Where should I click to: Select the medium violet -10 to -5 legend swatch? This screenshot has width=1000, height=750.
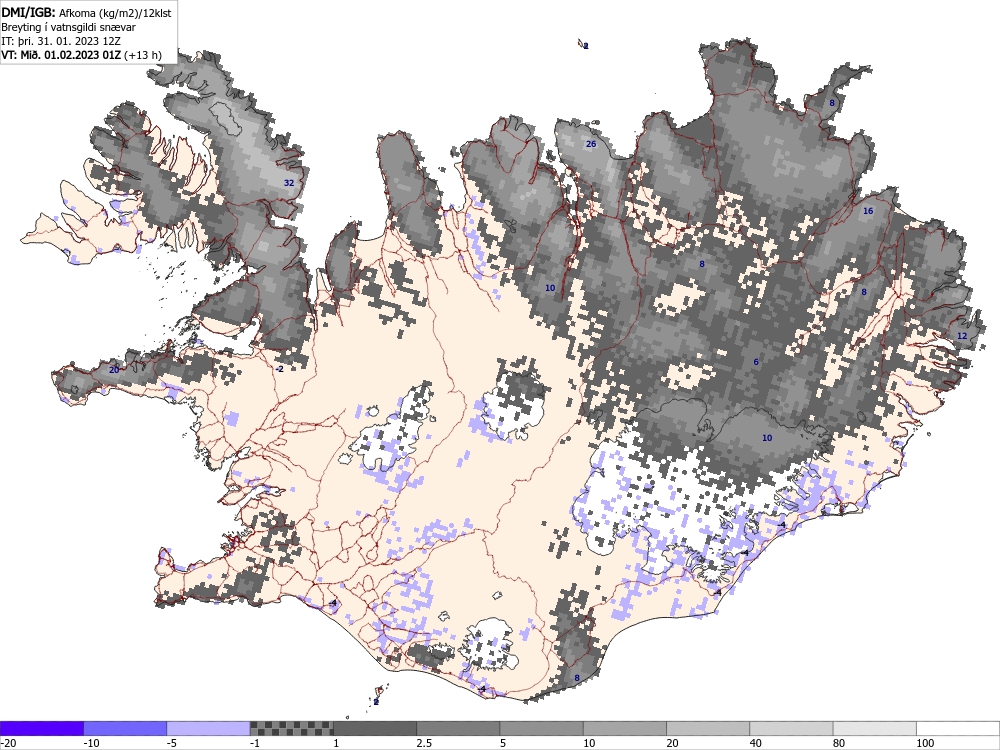(125, 728)
